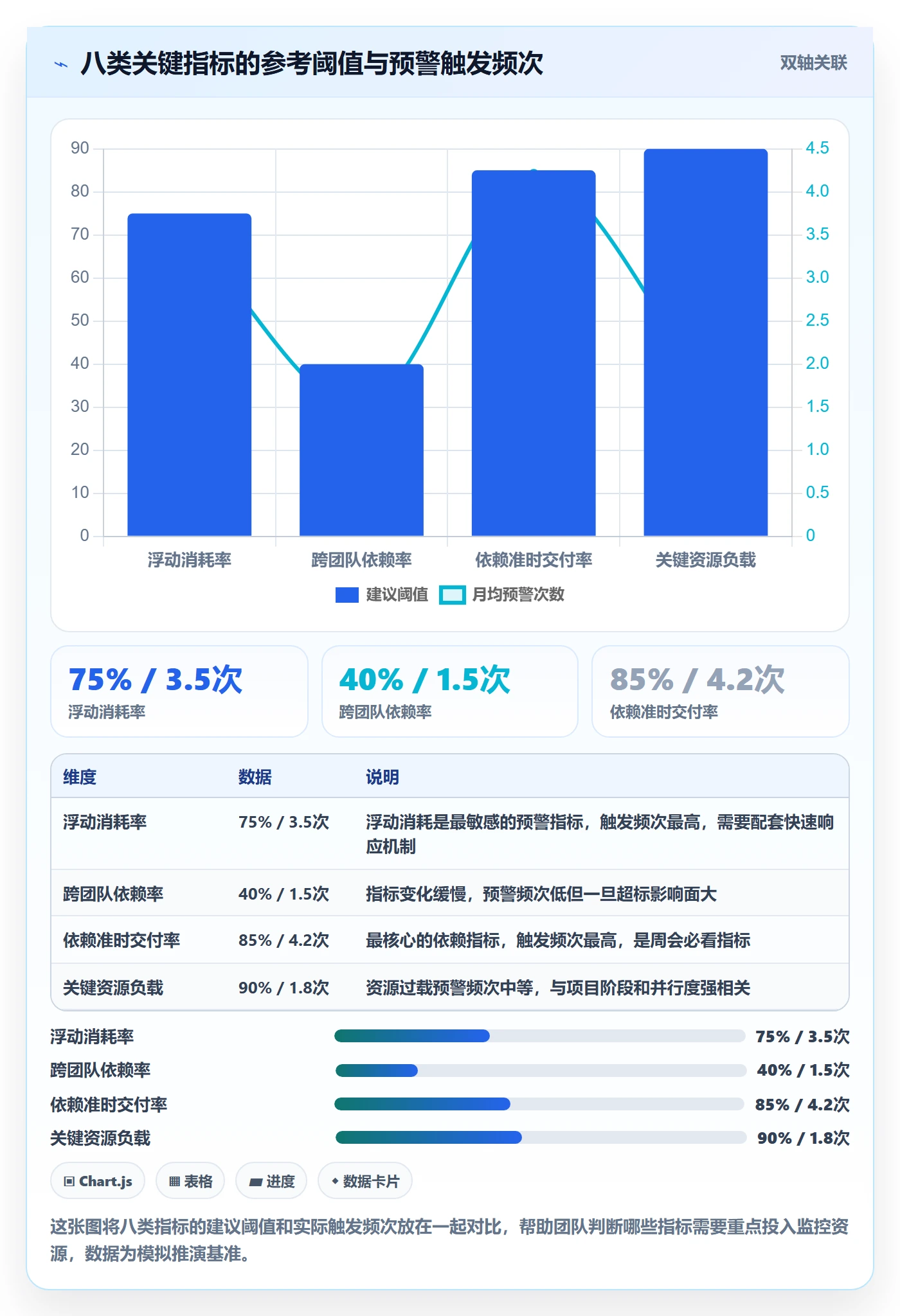
Task: Click the 关键资源负载 progress bar
Action: (x=541, y=1137)
